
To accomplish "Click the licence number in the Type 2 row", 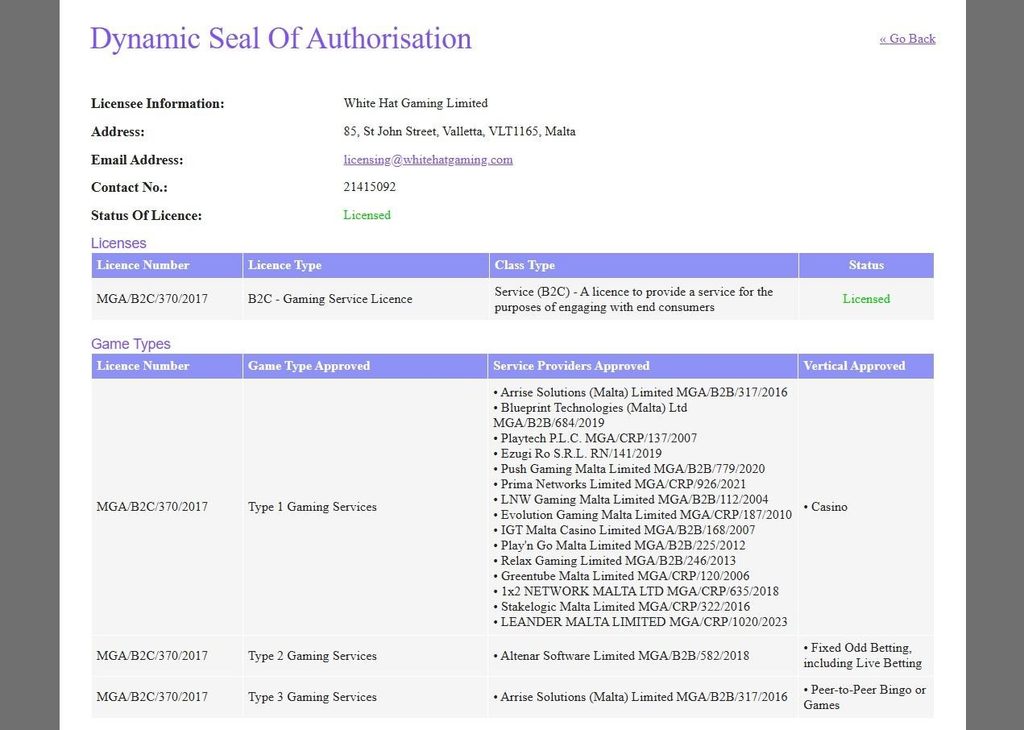I will pos(152,656).
